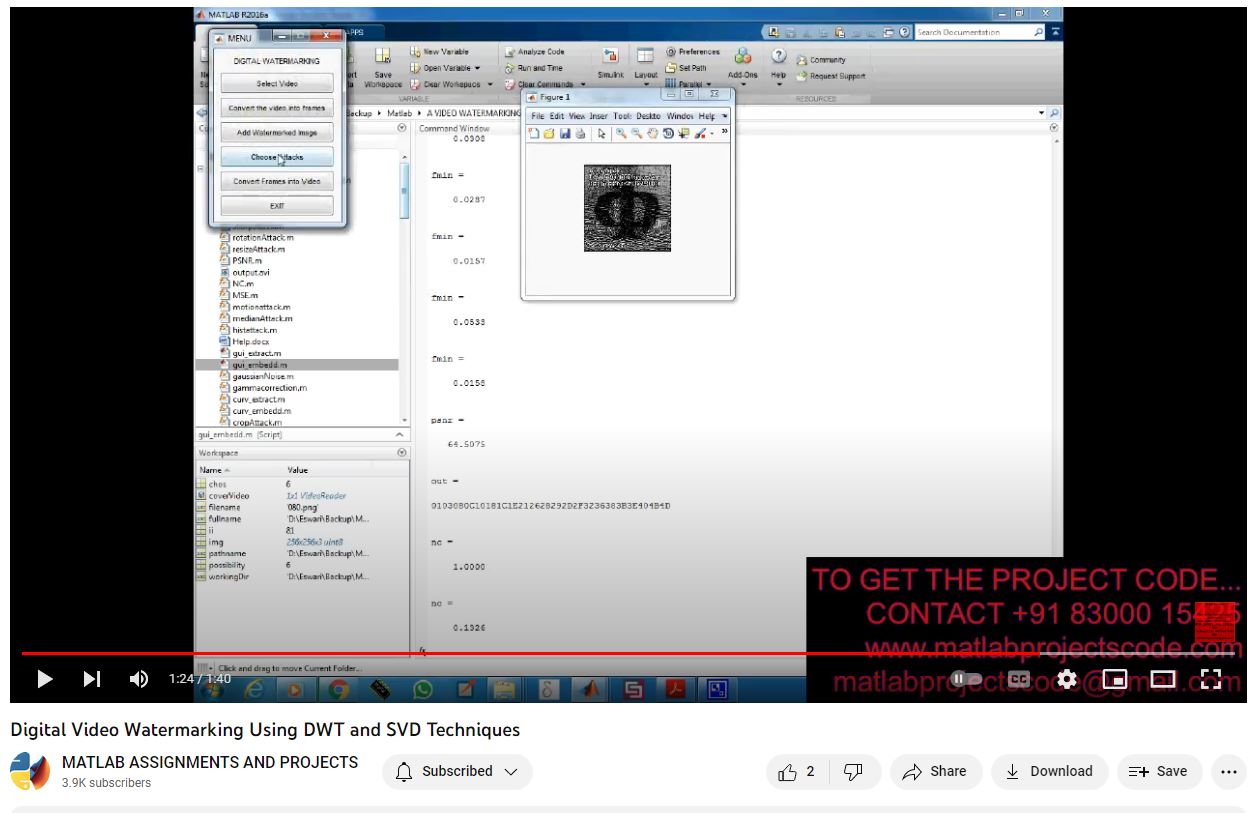Enter fullscreen mode
Image resolution: width=1258 pixels, height=813 pixels.
pos(1210,679)
